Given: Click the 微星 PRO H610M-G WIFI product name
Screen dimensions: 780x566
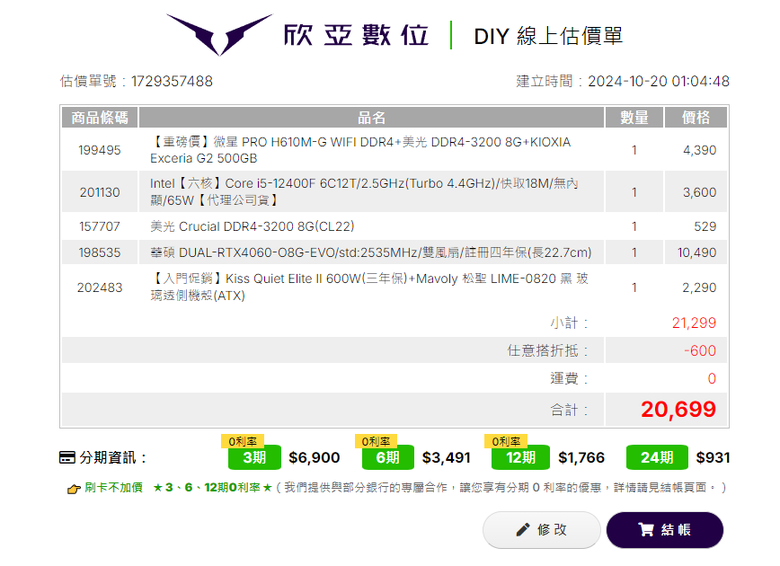Looking at the screenshot, I should tap(361, 150).
